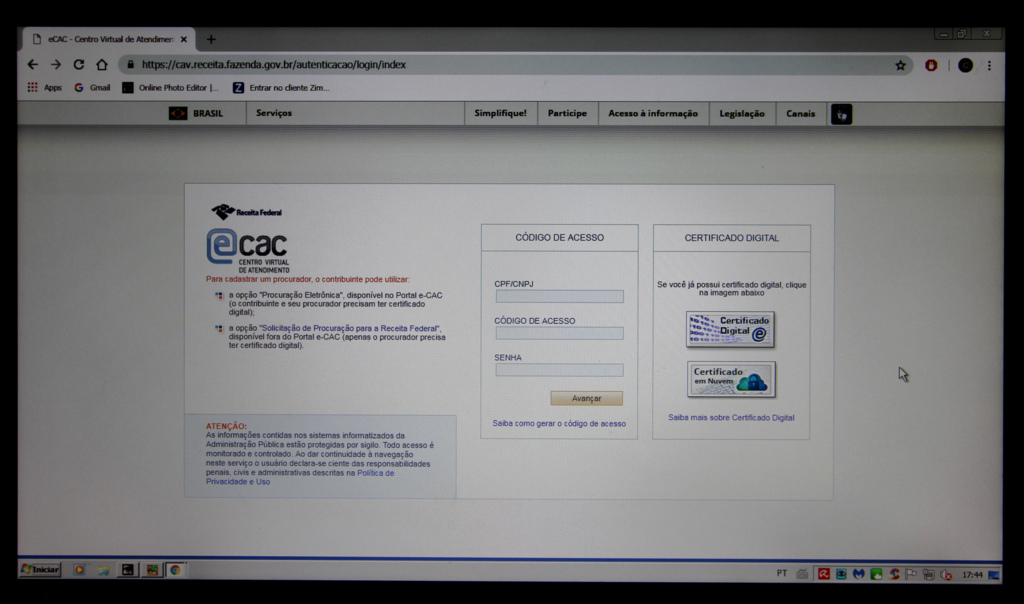Click the Avançar button
The image size is (1024, 604).
coord(586,398)
